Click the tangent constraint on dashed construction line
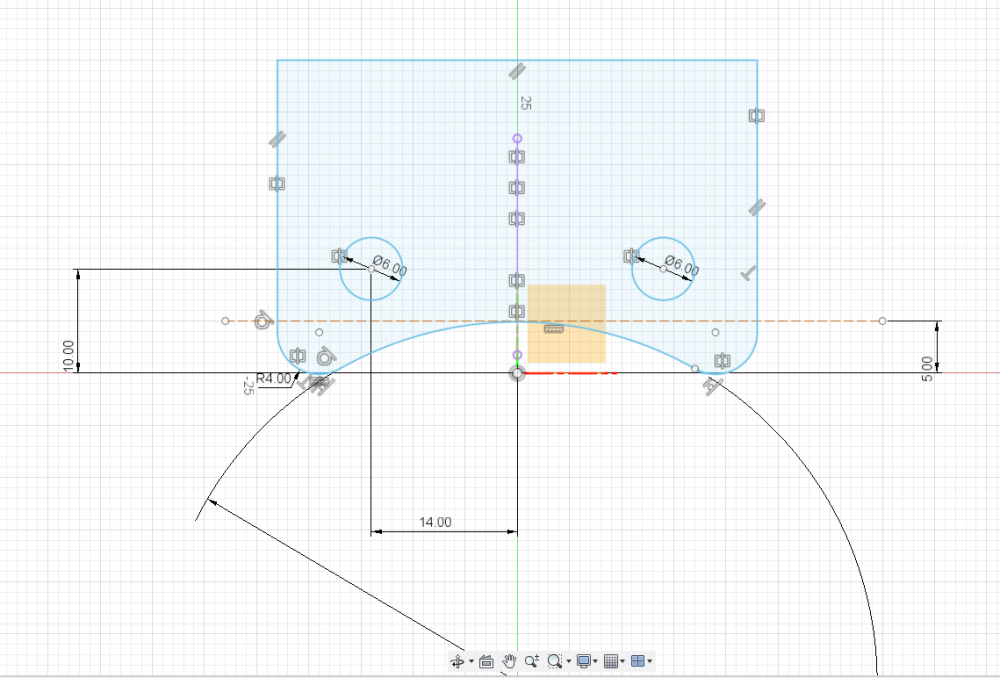 click(262, 320)
